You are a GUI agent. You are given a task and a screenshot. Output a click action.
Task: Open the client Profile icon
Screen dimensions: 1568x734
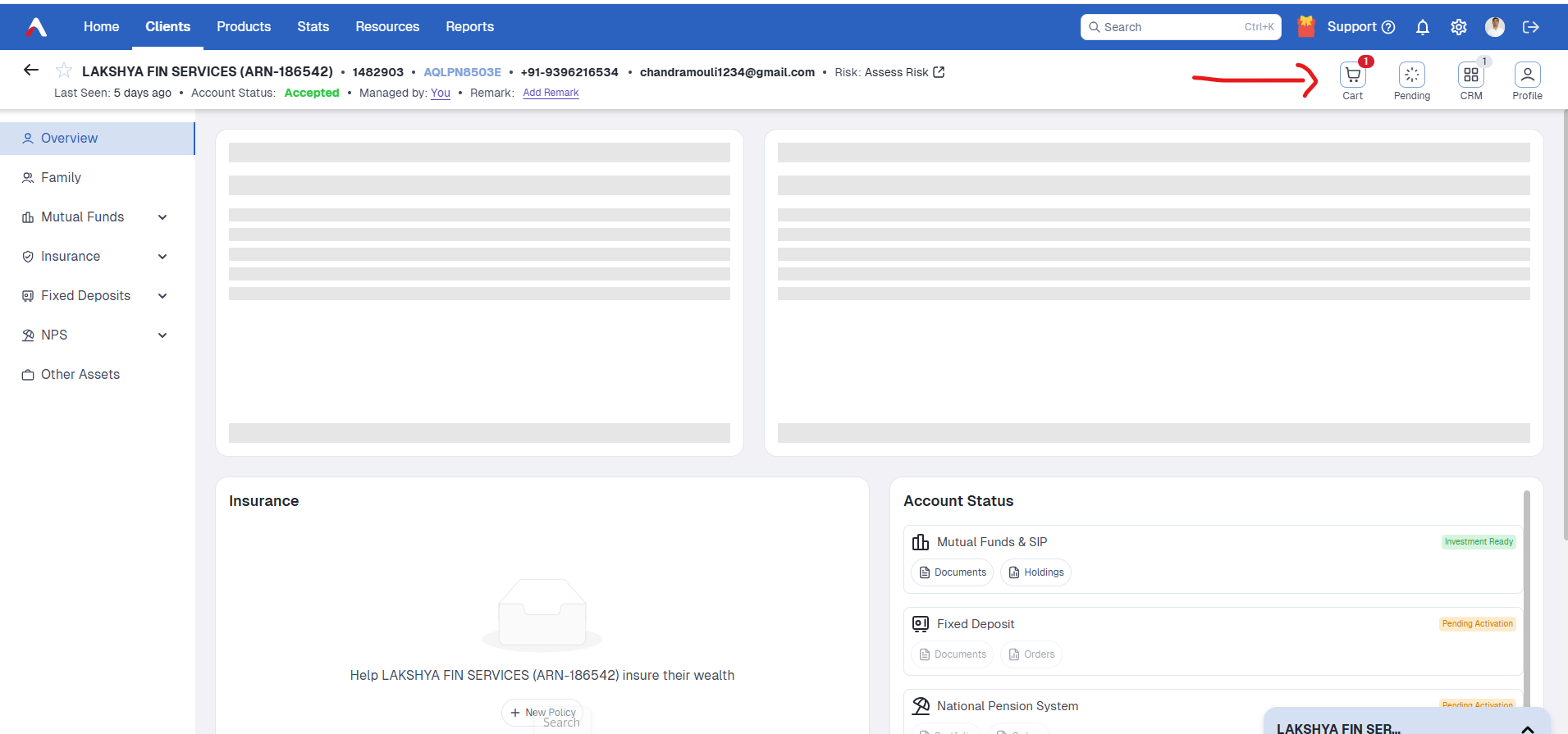pyautogui.click(x=1527, y=75)
